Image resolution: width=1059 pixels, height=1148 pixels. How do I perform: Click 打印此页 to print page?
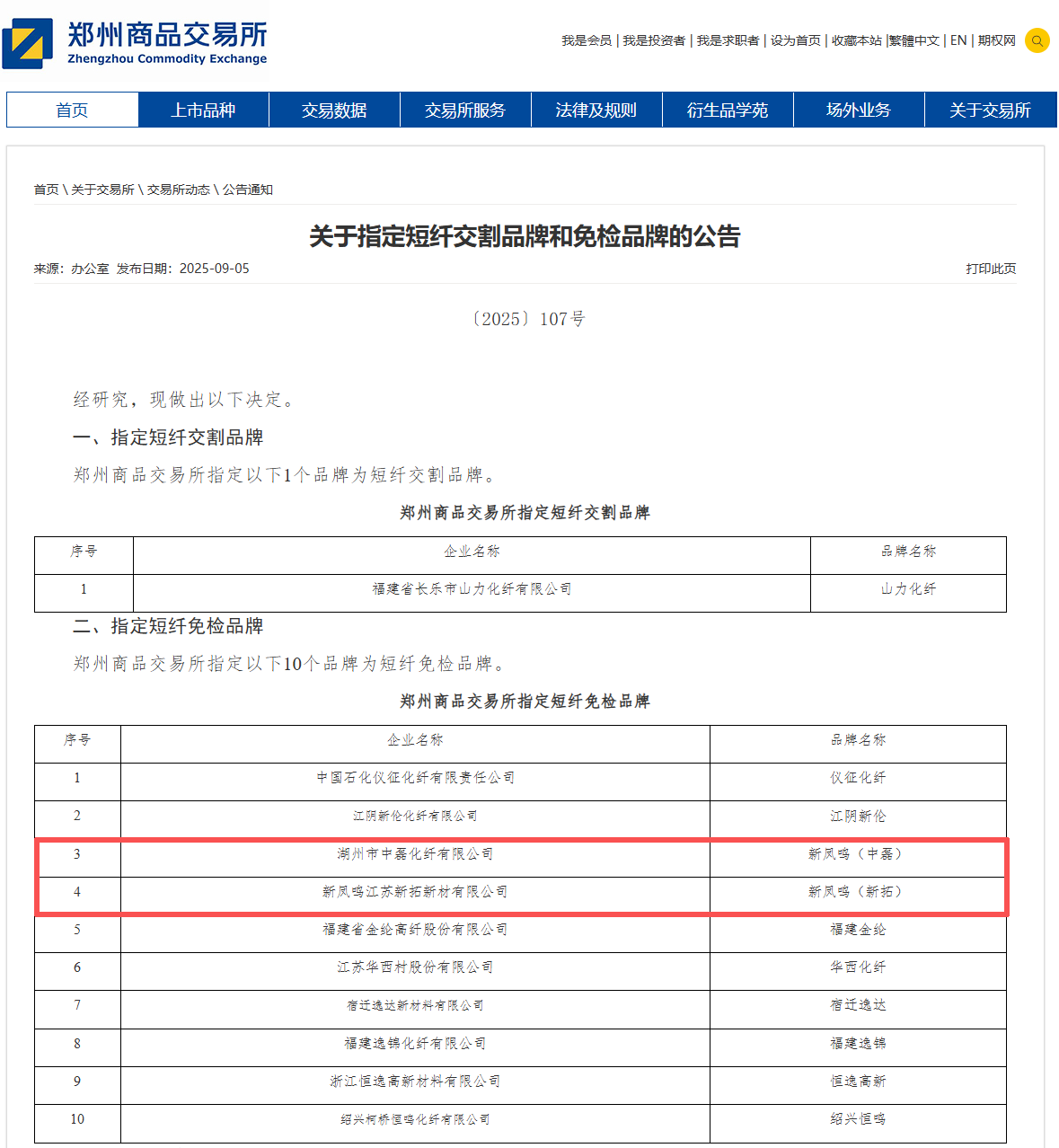991,269
